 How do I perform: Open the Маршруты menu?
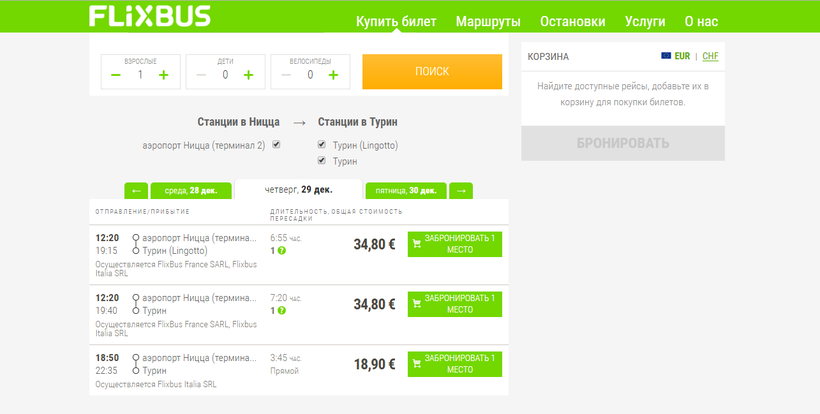(488, 21)
